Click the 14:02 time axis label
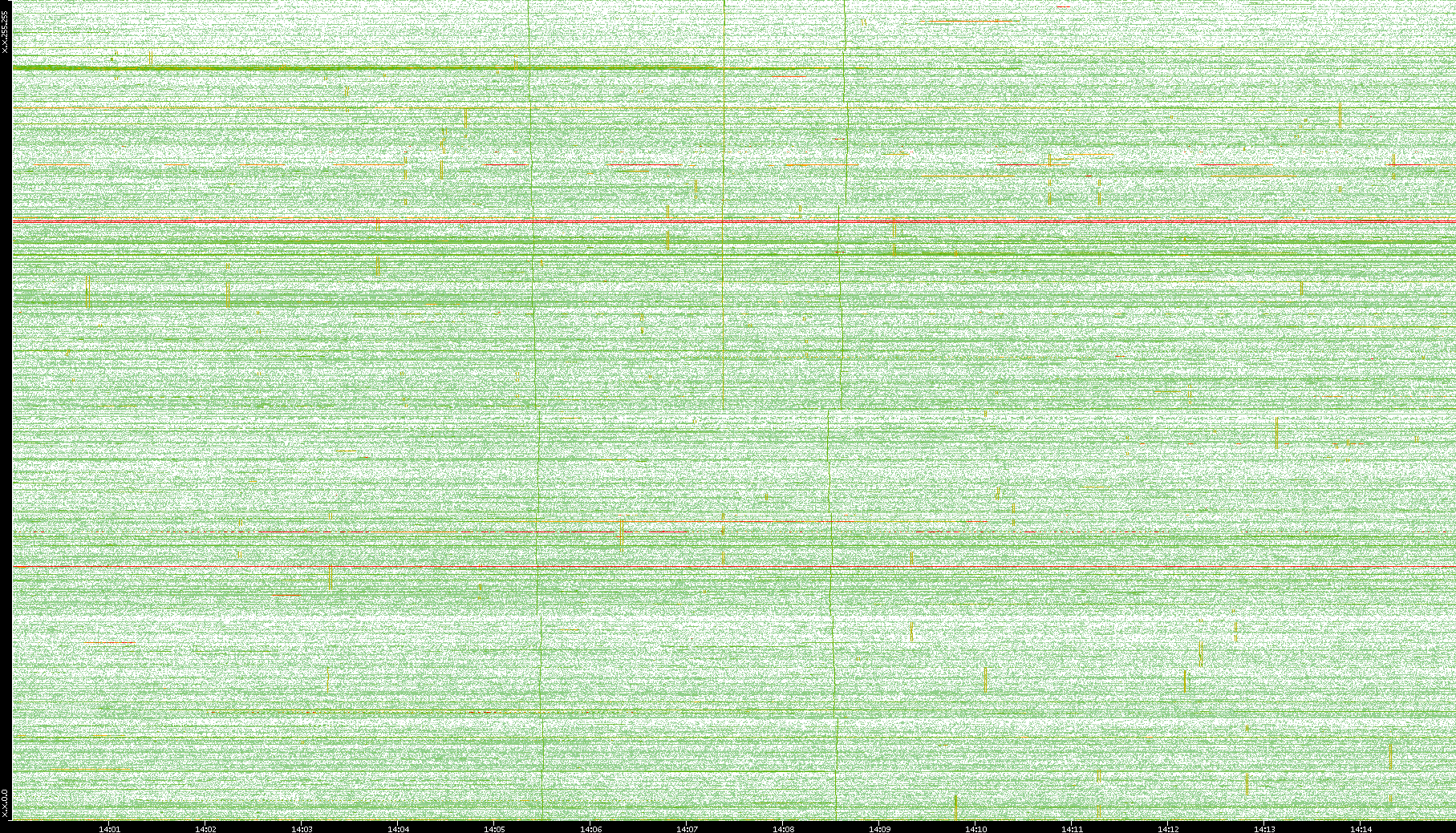Viewport: 1456px width, 833px height. [x=205, y=829]
